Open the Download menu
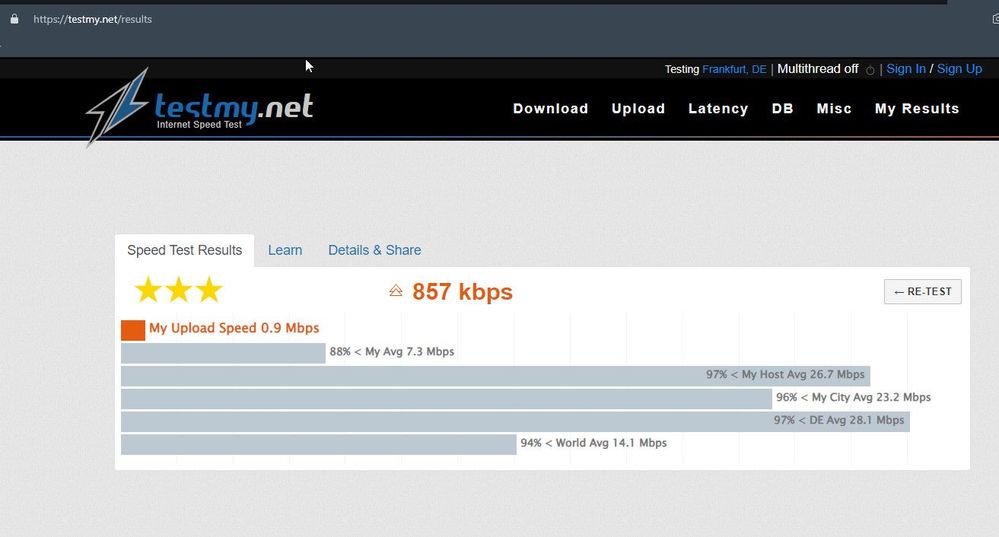The height and width of the screenshot is (537, 999). (550, 109)
